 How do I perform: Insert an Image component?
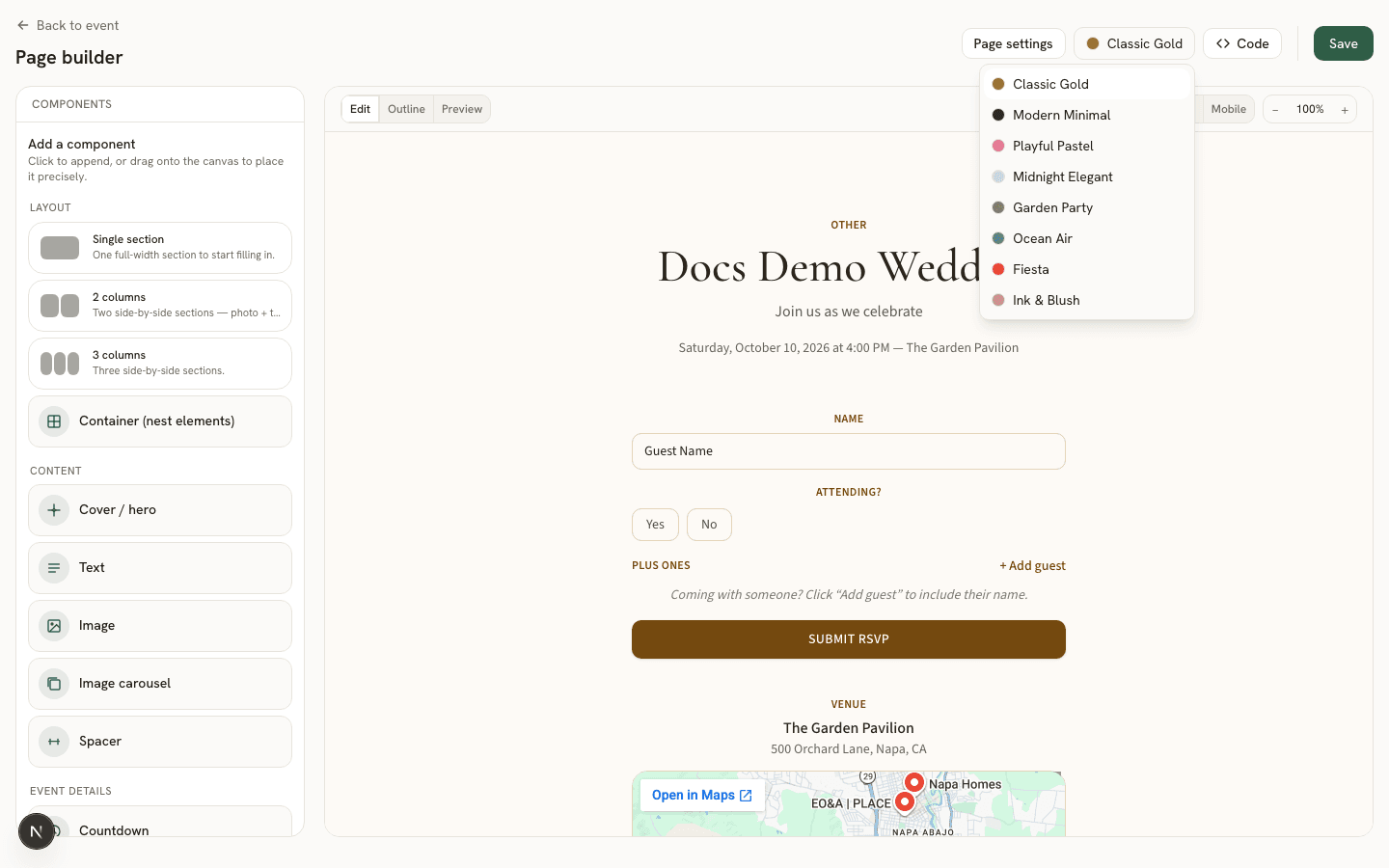tap(160, 626)
